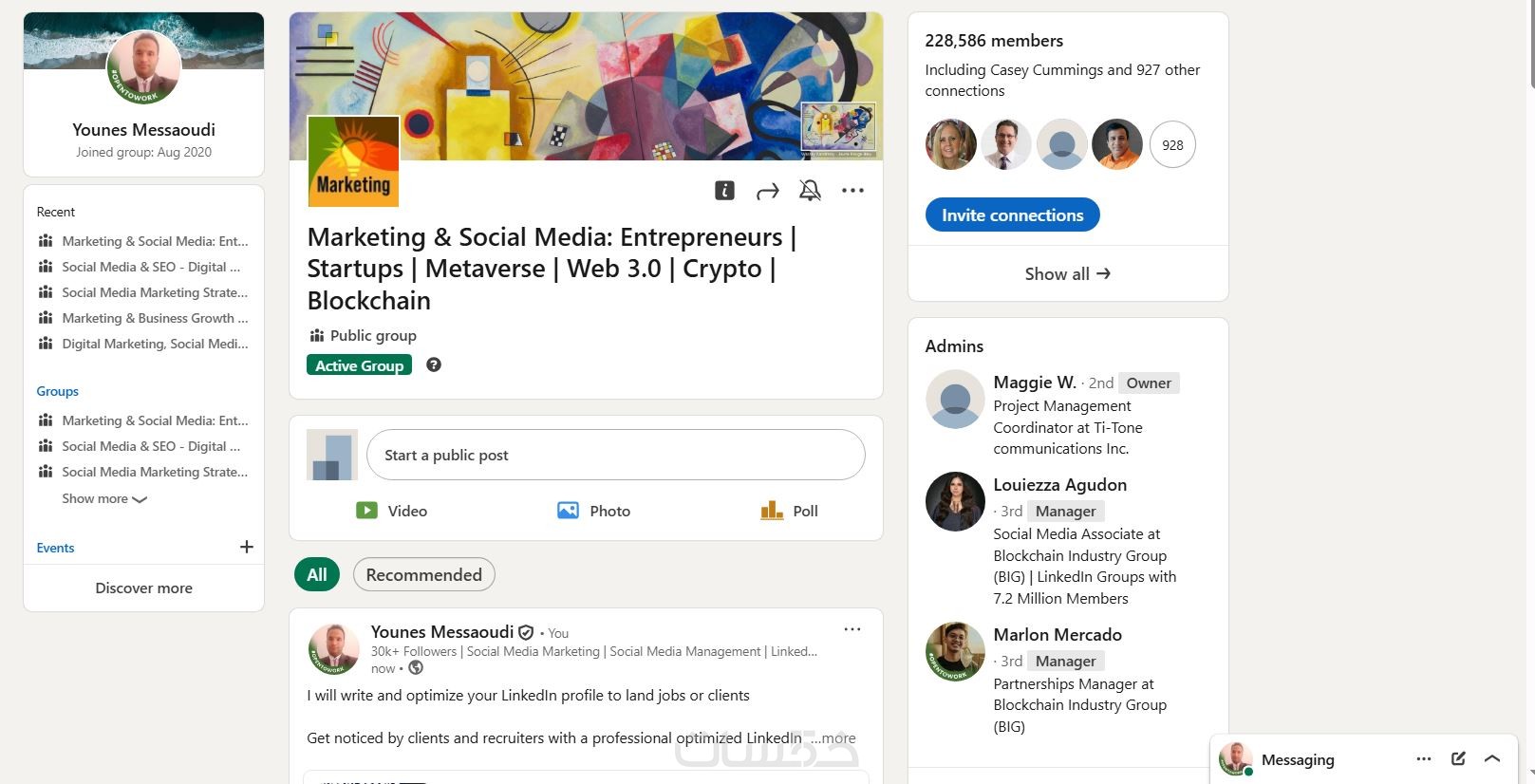
Task: Switch to Recommended feed filter
Action: click(423, 574)
